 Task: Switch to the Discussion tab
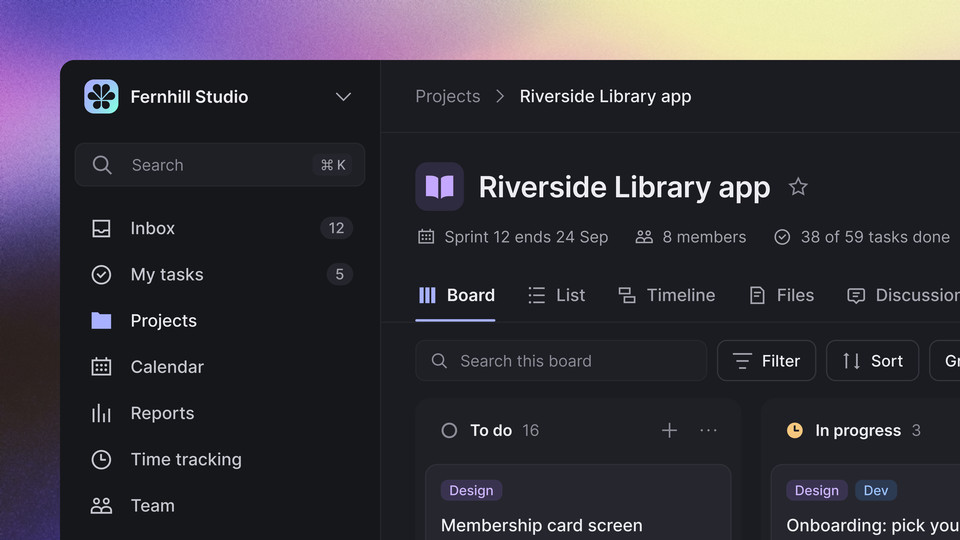(x=903, y=296)
